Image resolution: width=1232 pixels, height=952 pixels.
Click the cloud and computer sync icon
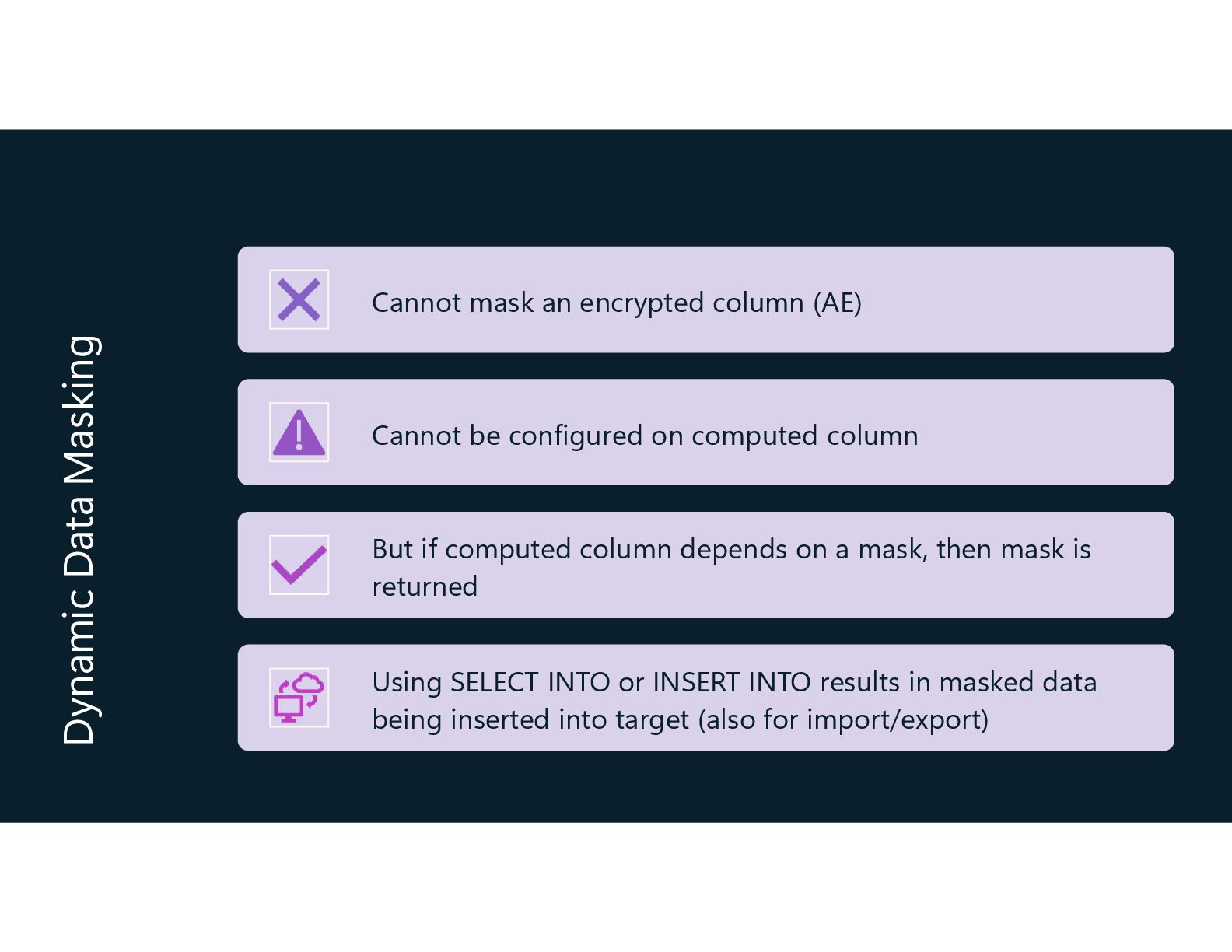coord(299,698)
